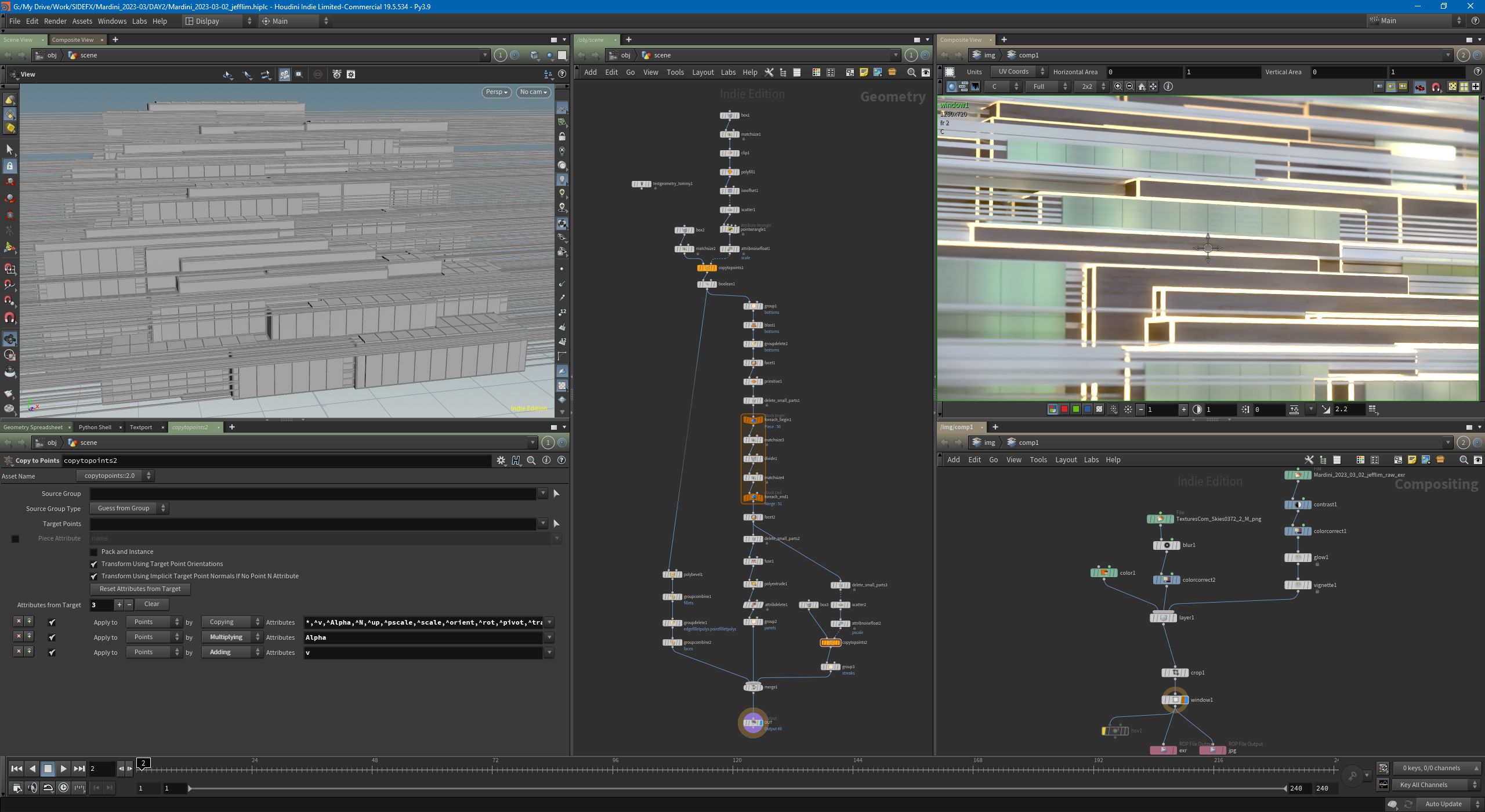Search parameters with the magnifier icon

(x=531, y=461)
